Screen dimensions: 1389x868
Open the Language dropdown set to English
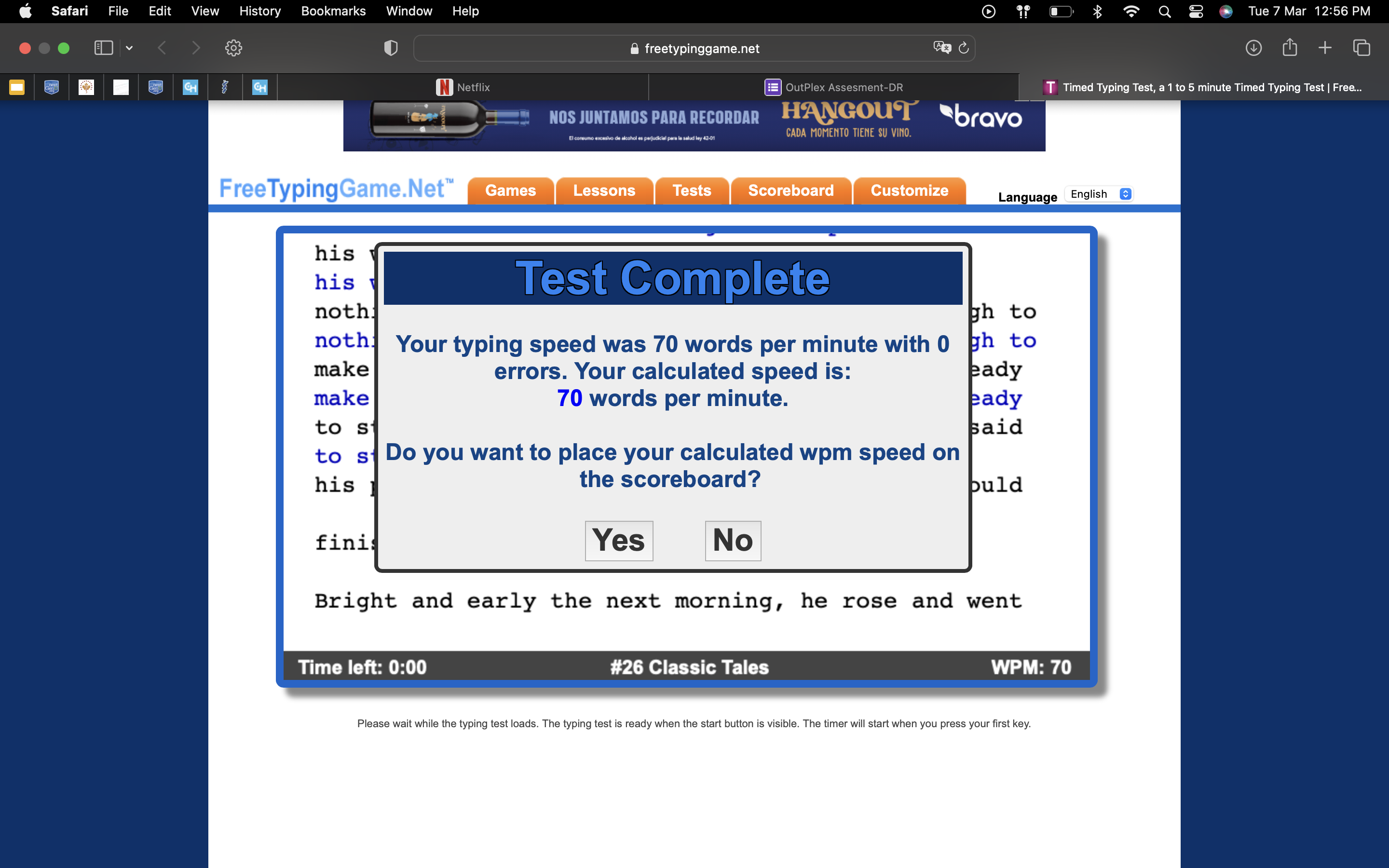(1099, 194)
